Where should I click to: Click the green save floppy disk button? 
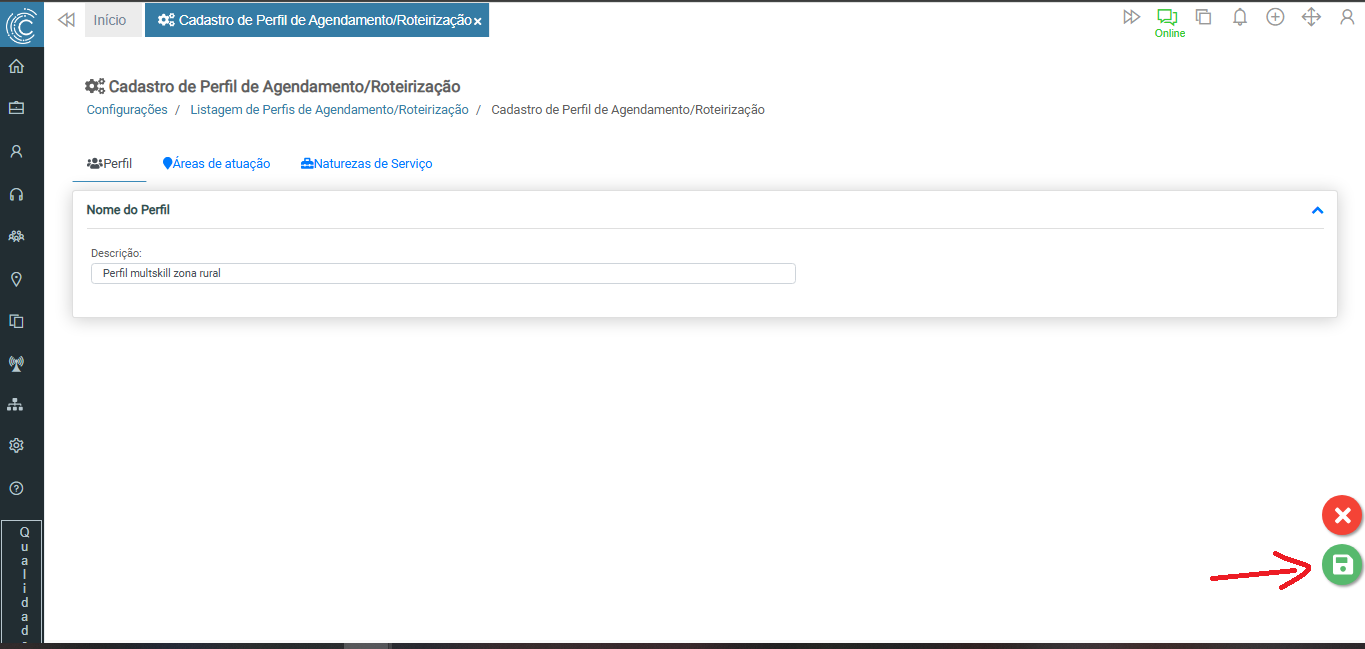1342,565
